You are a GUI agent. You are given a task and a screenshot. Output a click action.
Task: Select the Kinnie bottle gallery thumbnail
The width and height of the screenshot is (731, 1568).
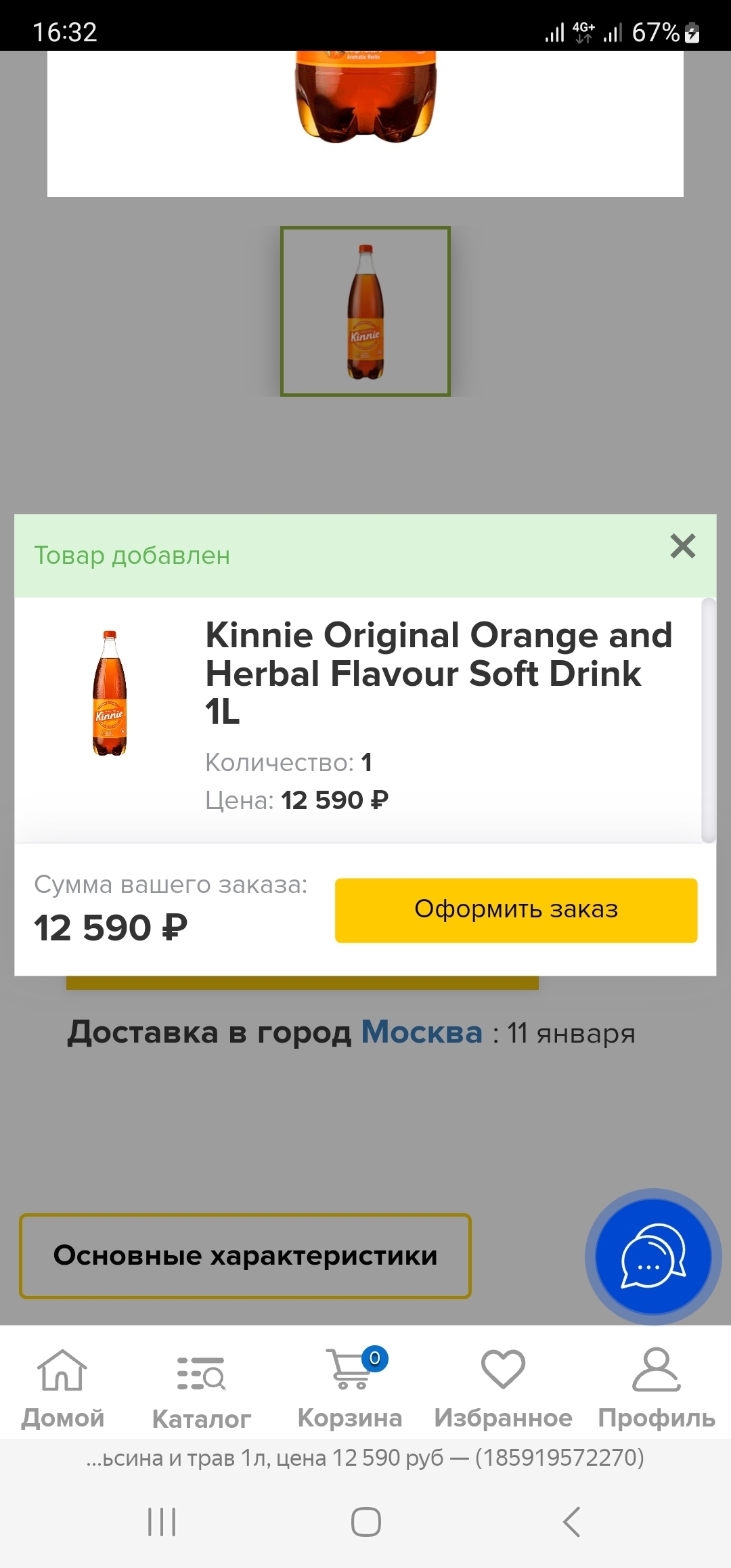click(x=365, y=311)
